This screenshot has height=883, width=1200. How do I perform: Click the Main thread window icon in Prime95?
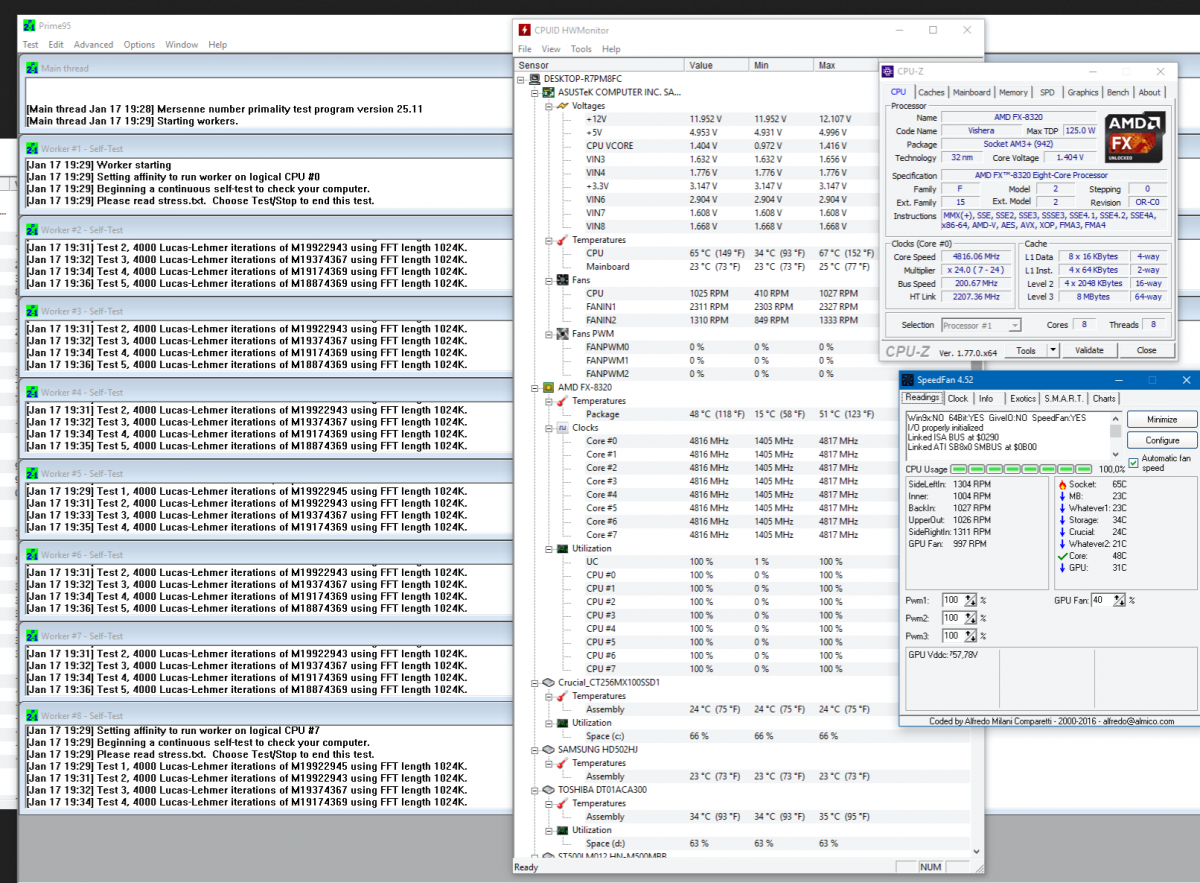(32, 68)
